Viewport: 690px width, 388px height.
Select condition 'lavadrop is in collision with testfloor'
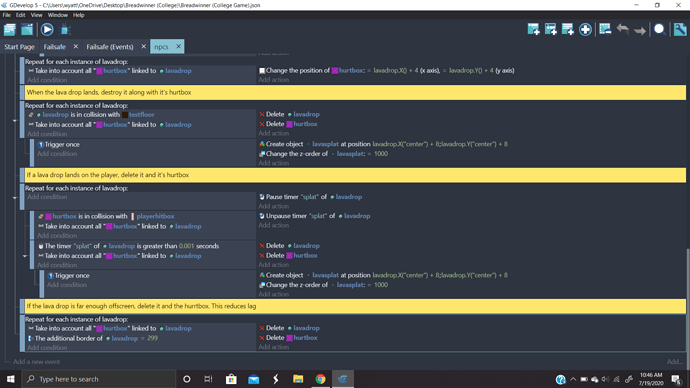(91, 114)
